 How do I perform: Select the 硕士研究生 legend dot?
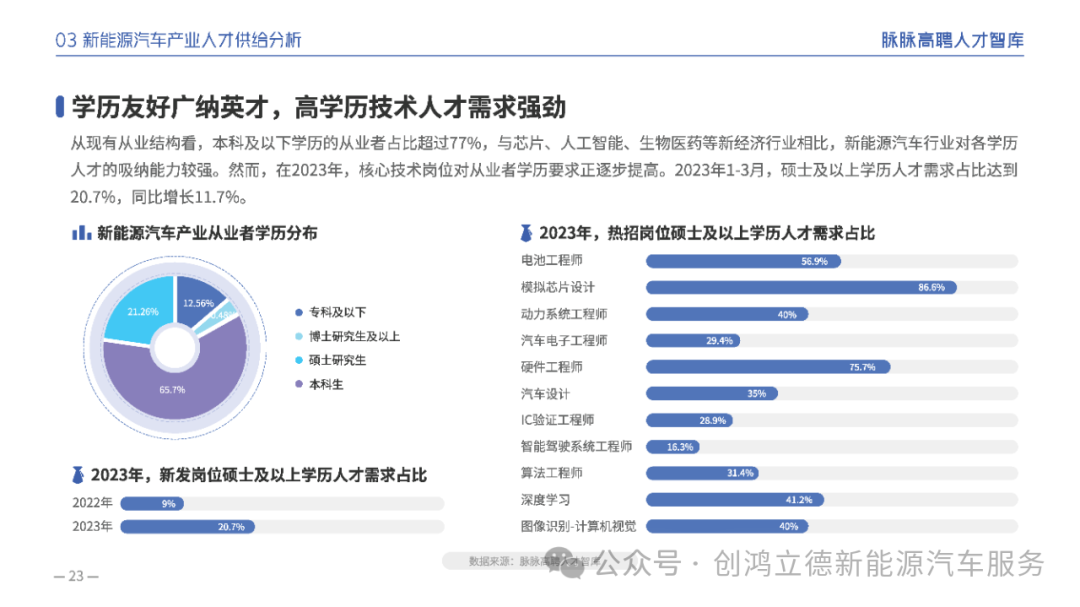pos(299,360)
